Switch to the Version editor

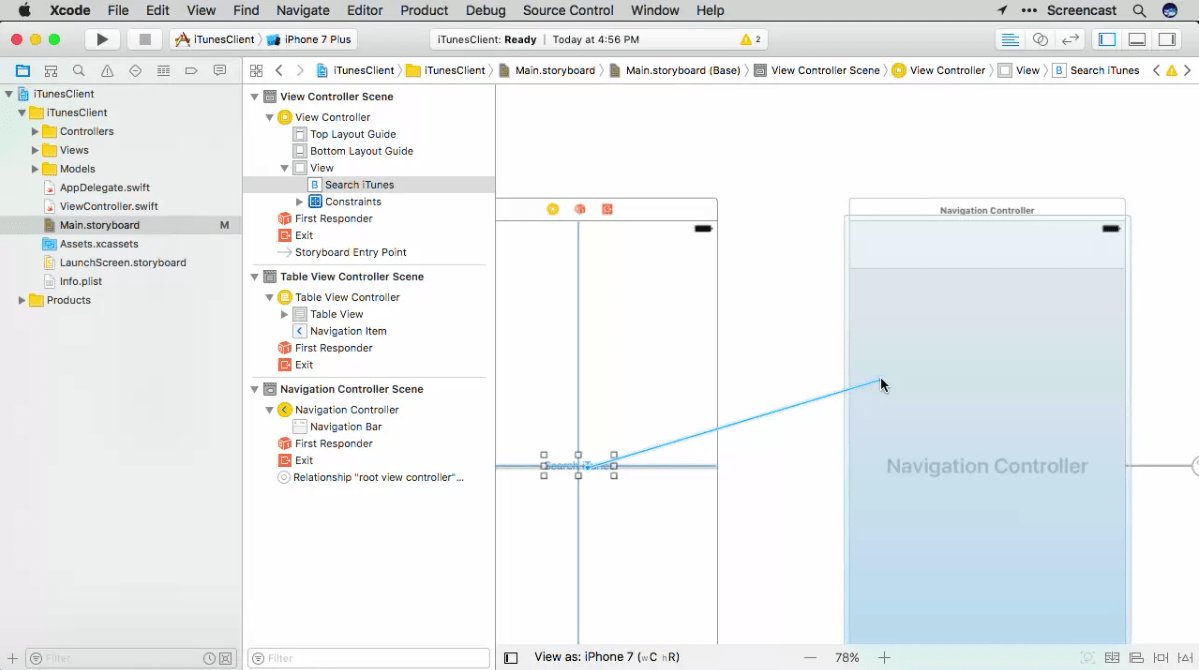tap(1071, 39)
